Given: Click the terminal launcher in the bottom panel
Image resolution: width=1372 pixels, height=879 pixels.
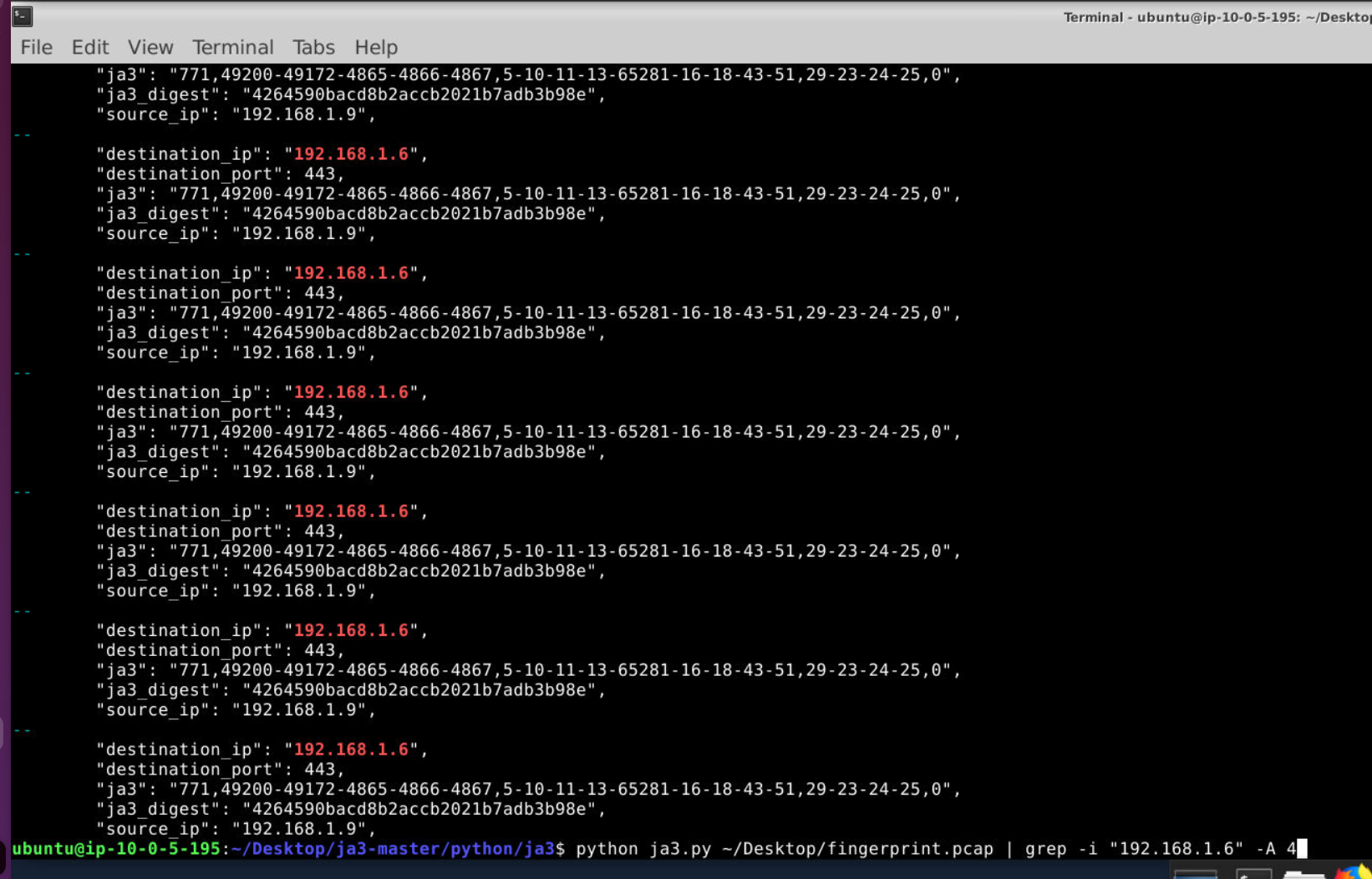Looking at the screenshot, I should click(1253, 874).
